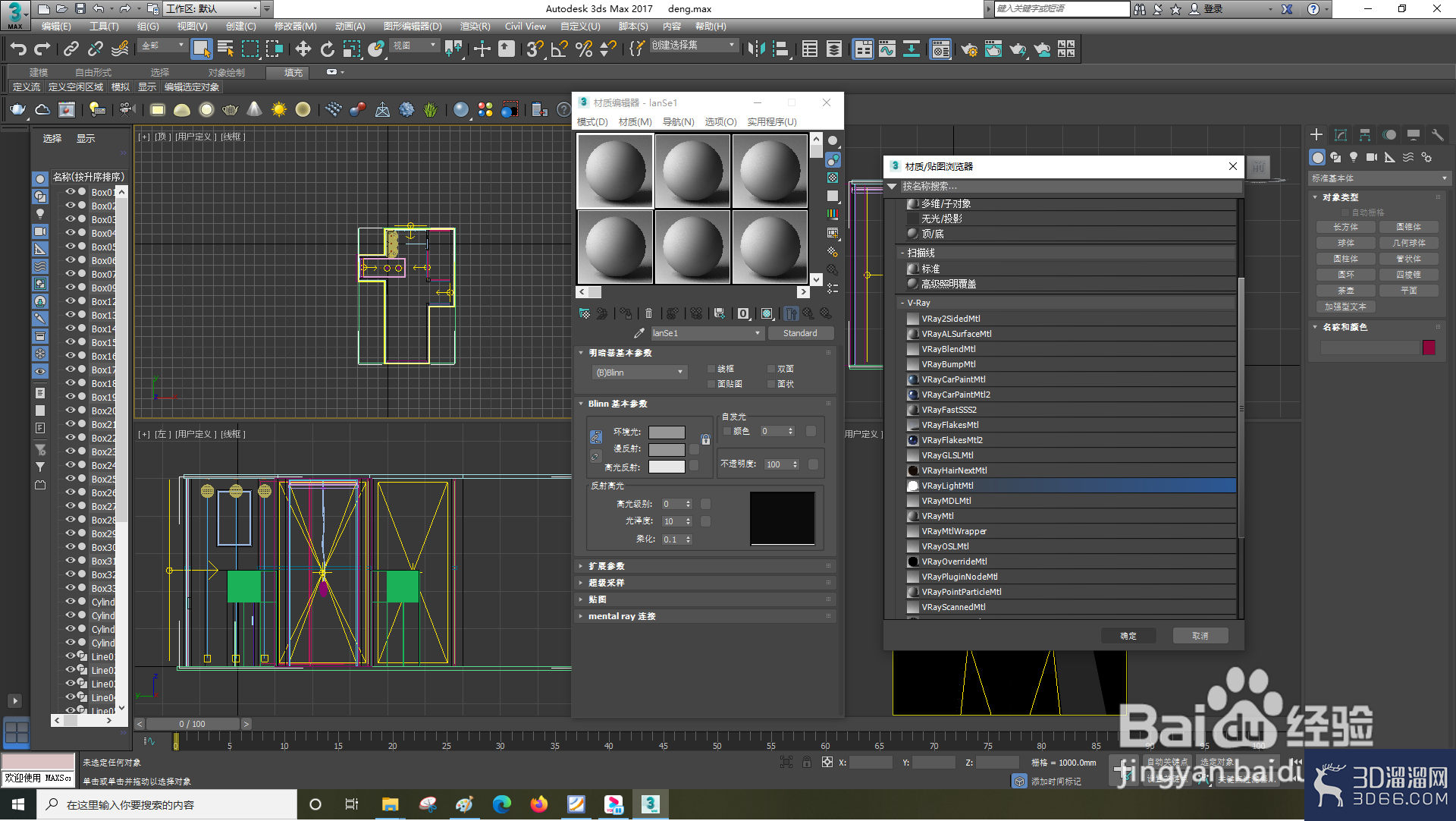
Task: Expand the 扩展参数 rollout
Action: pos(705,567)
